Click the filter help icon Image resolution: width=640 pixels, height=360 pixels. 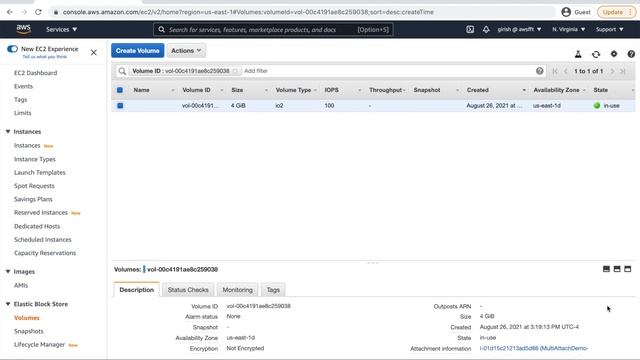[540, 71]
